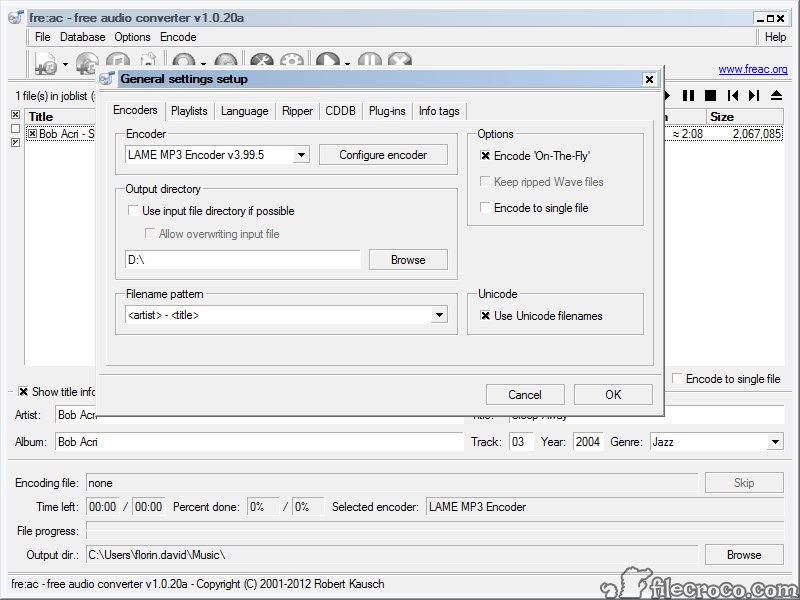
Task: Open the arrow beside Add audio files icon
Action: click(65, 64)
